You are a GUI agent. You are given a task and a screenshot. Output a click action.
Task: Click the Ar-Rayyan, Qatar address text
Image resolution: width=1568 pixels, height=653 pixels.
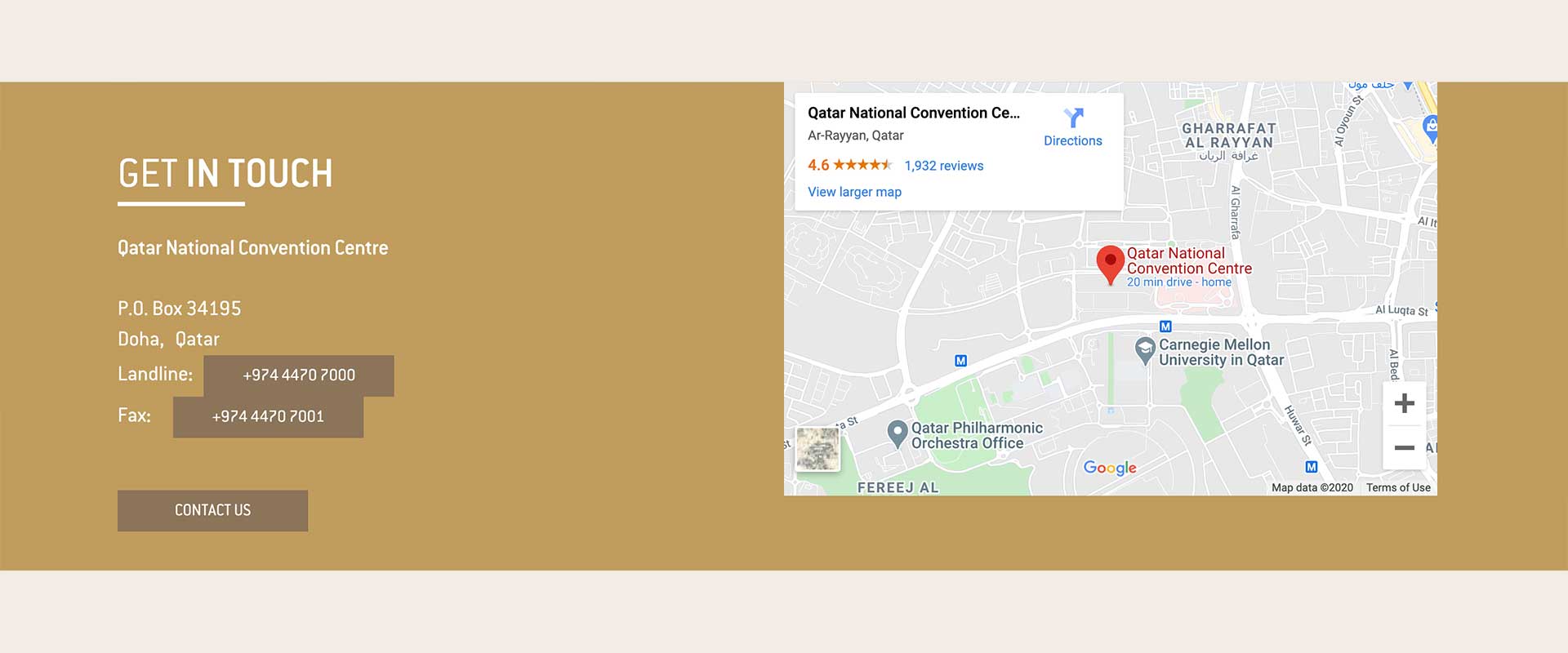(x=855, y=135)
